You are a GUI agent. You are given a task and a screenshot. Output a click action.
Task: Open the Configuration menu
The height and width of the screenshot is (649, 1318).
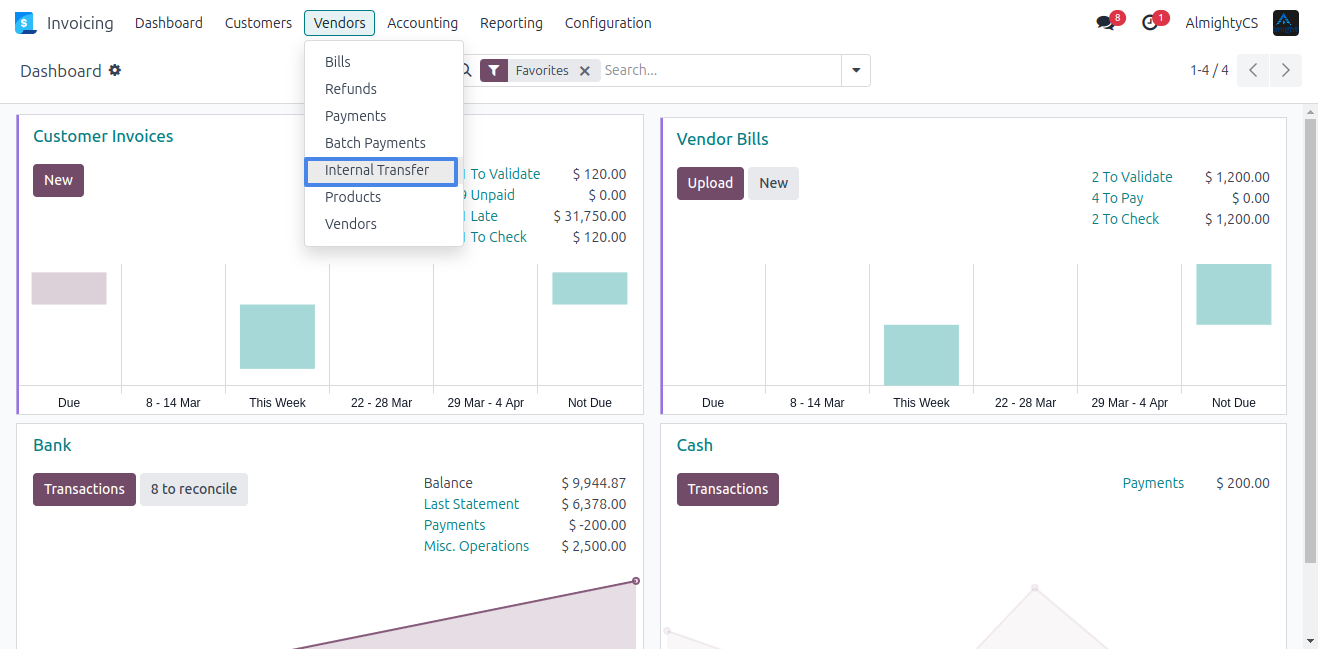coord(607,23)
